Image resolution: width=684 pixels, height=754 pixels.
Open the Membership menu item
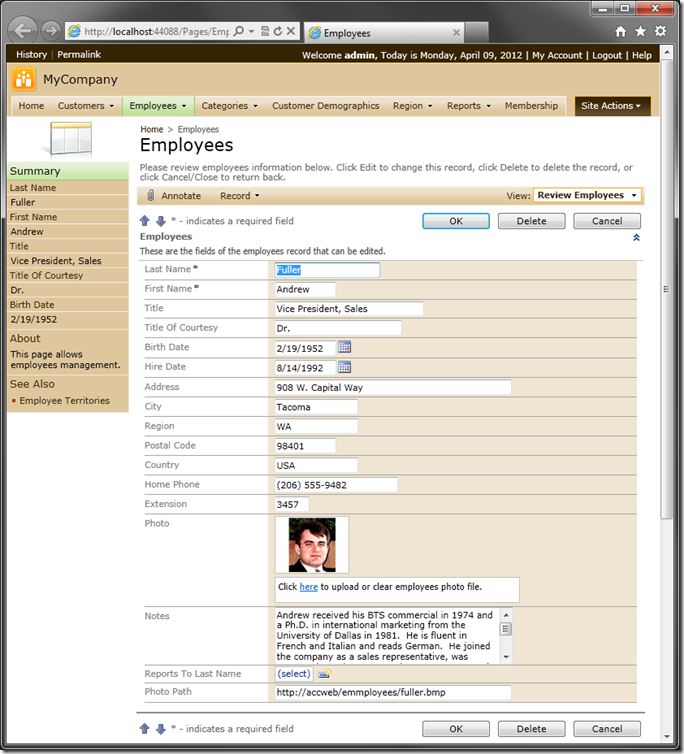coord(531,106)
